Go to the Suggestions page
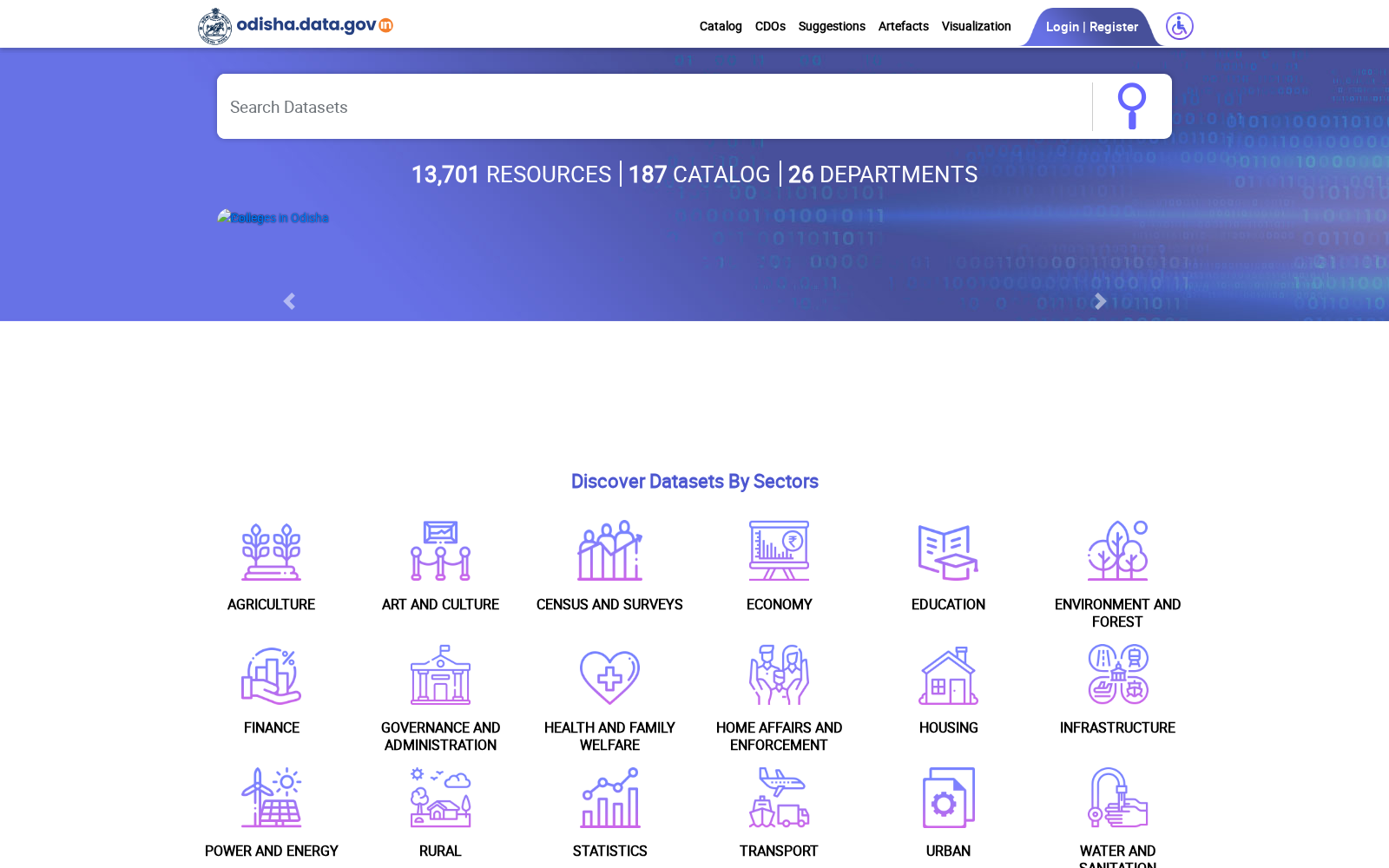Image resolution: width=1389 pixels, height=868 pixels. pyautogui.click(x=832, y=26)
